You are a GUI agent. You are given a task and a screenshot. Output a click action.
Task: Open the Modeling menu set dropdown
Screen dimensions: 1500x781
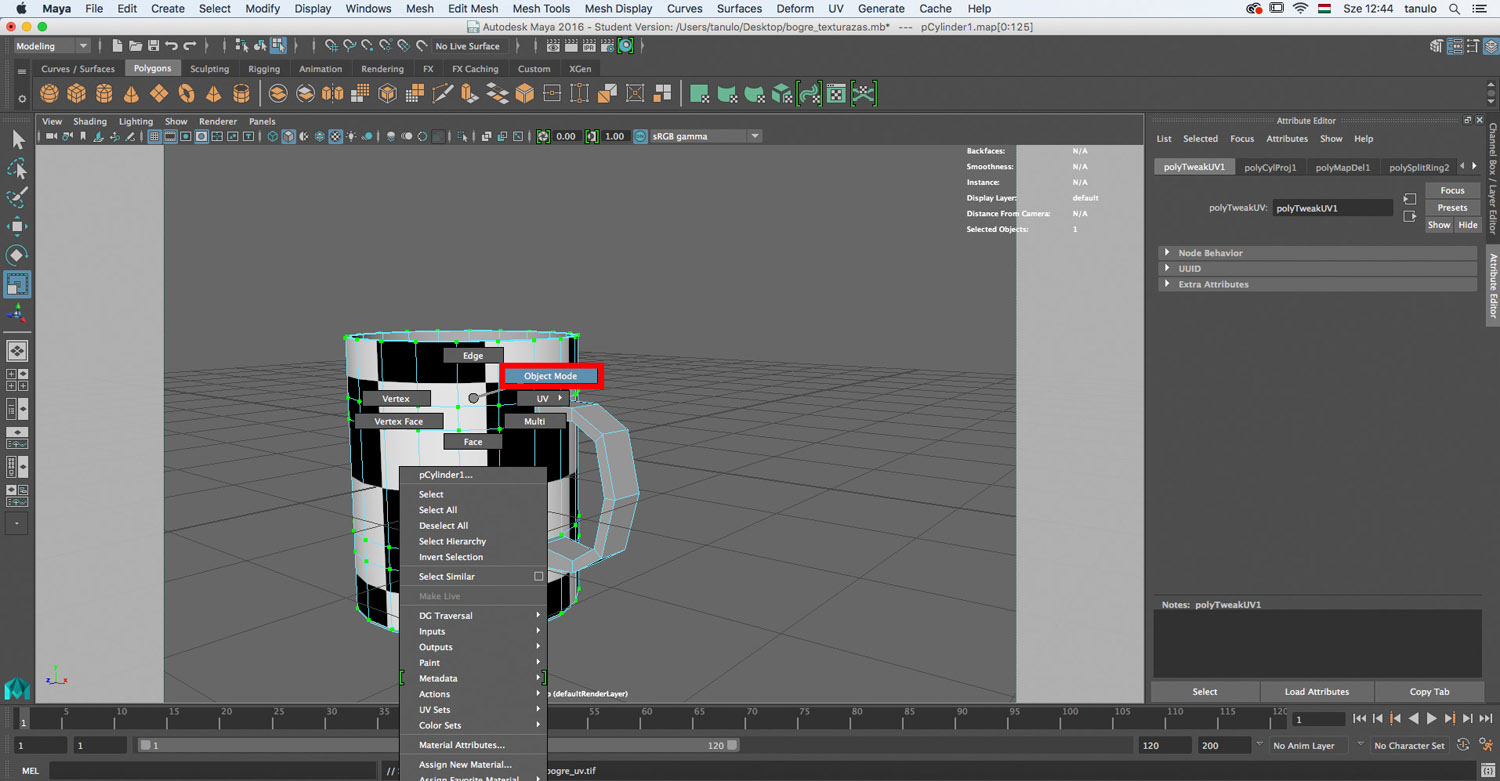[x=52, y=46]
